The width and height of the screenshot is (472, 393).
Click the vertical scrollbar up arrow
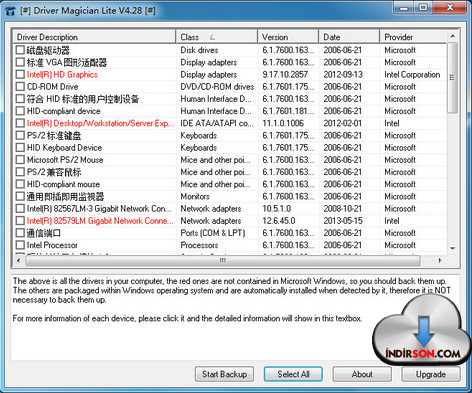(452, 36)
